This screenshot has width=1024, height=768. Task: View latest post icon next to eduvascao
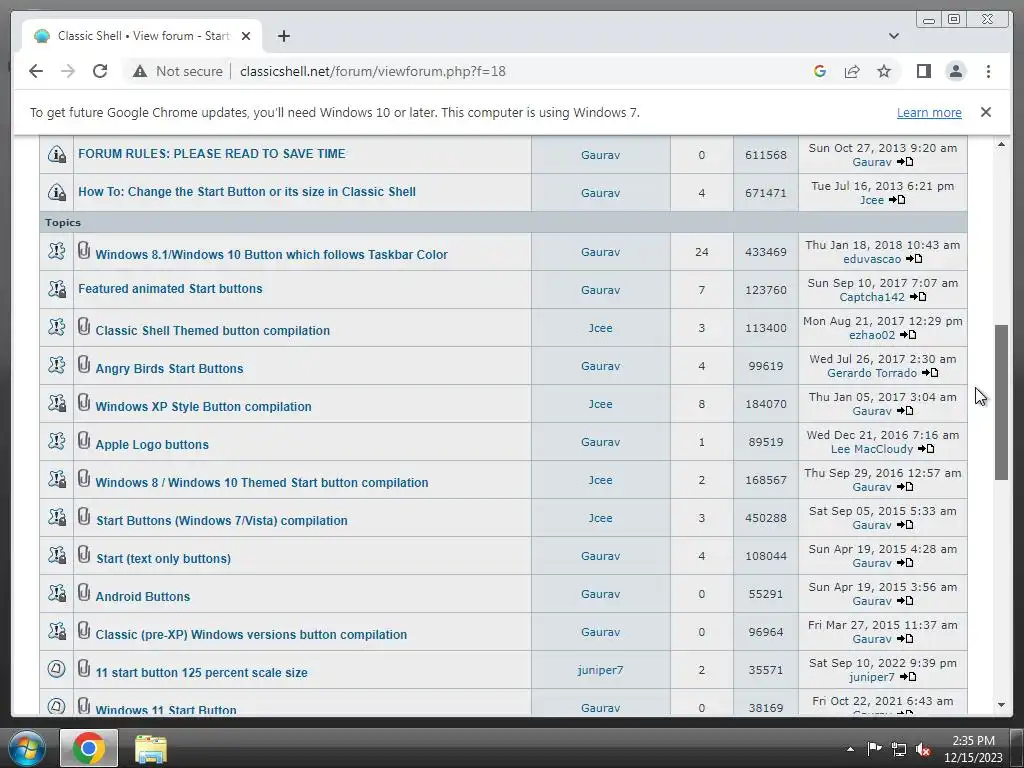pos(914,259)
